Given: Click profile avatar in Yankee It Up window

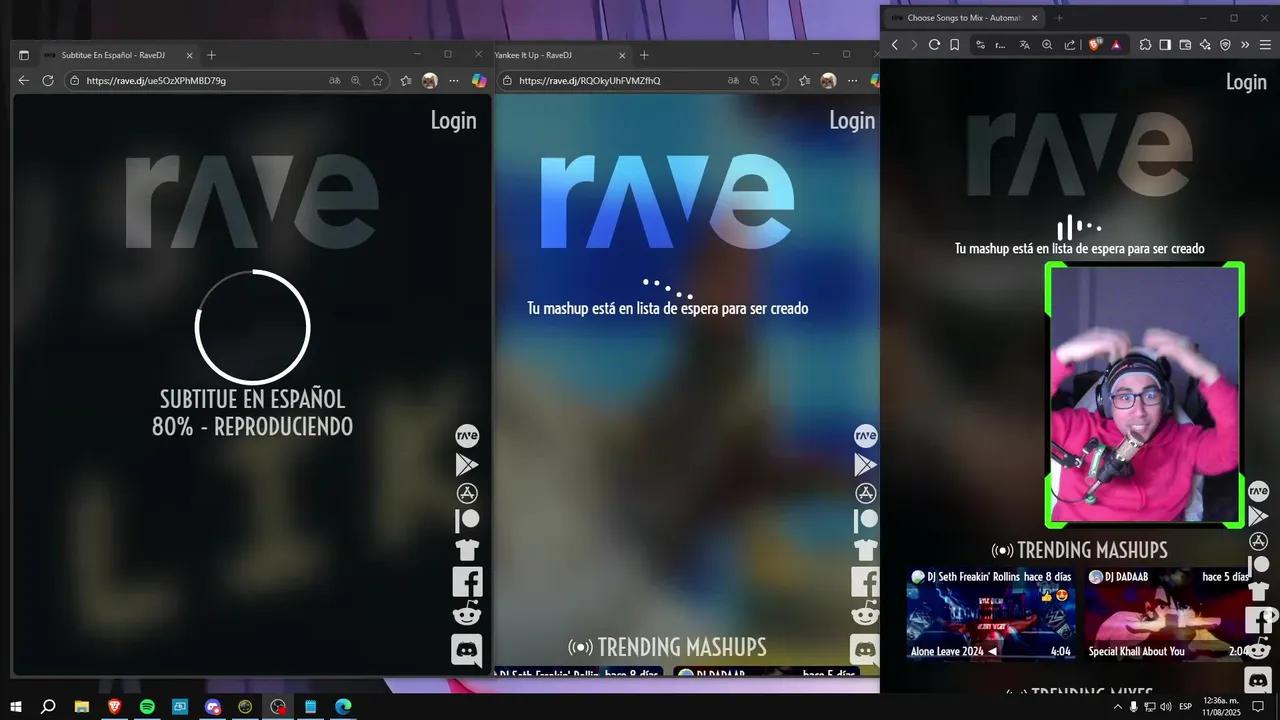Looking at the screenshot, I should (x=828, y=80).
